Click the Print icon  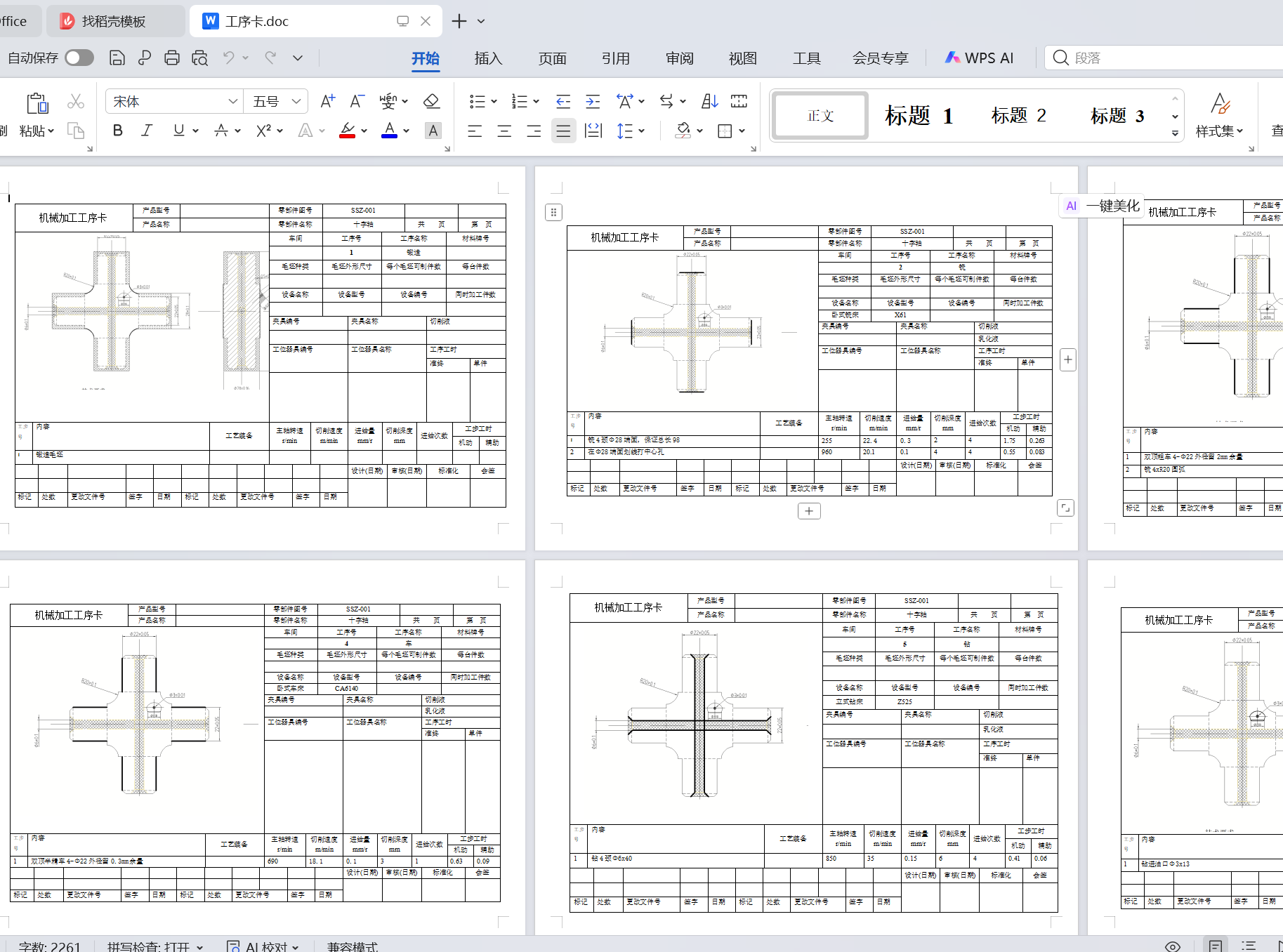(x=172, y=58)
